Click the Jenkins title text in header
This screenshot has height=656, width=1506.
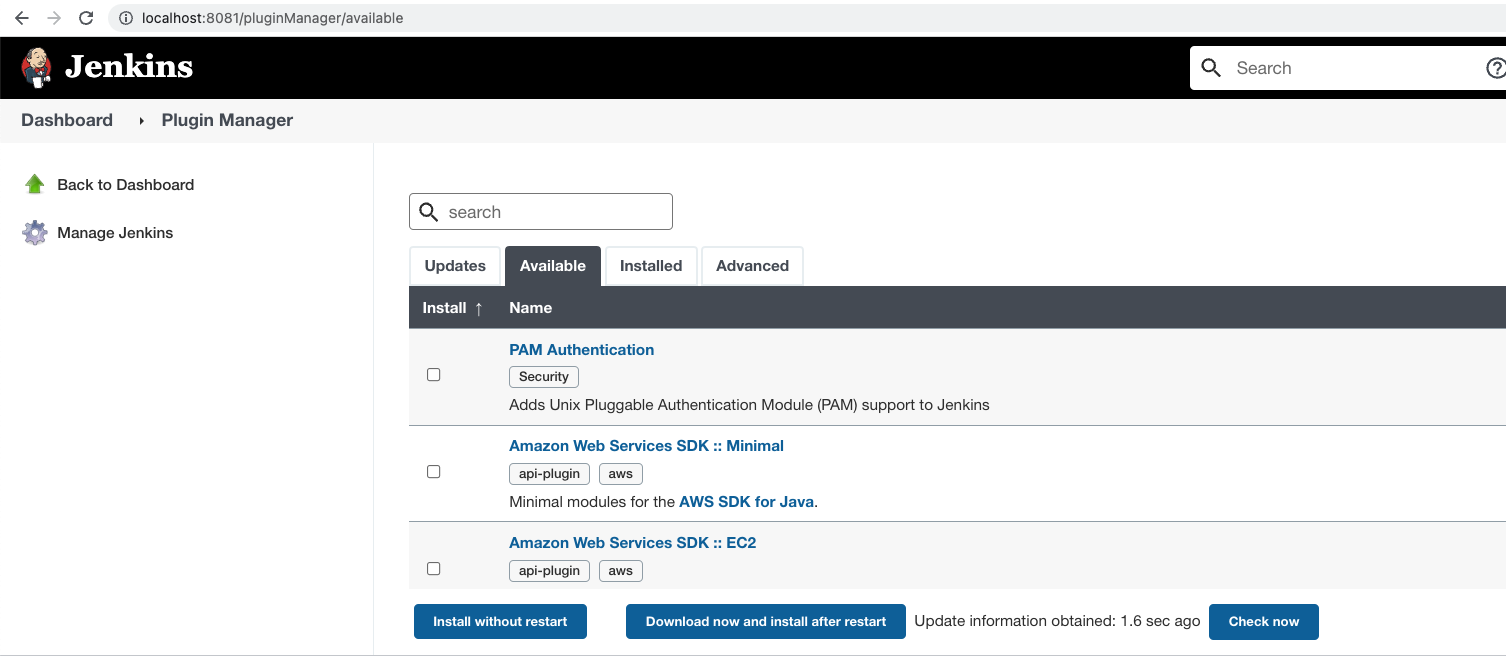point(129,67)
